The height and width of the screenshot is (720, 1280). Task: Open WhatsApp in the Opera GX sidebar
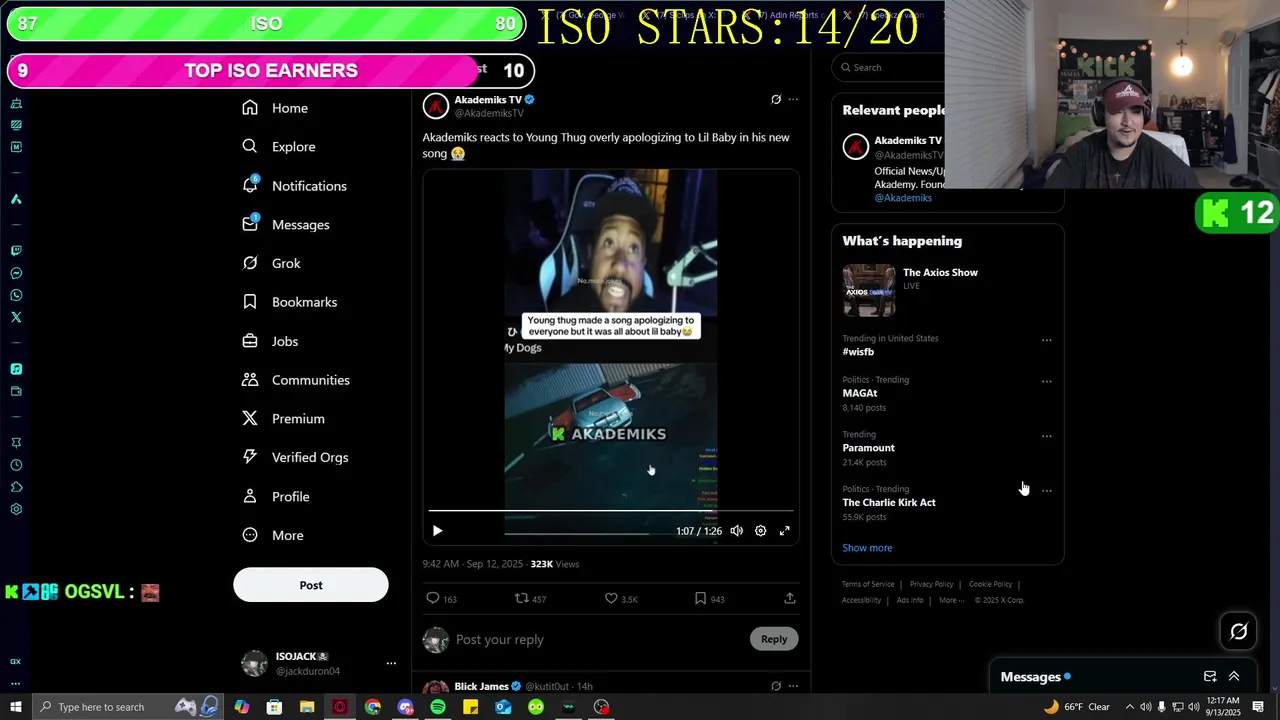[16, 295]
